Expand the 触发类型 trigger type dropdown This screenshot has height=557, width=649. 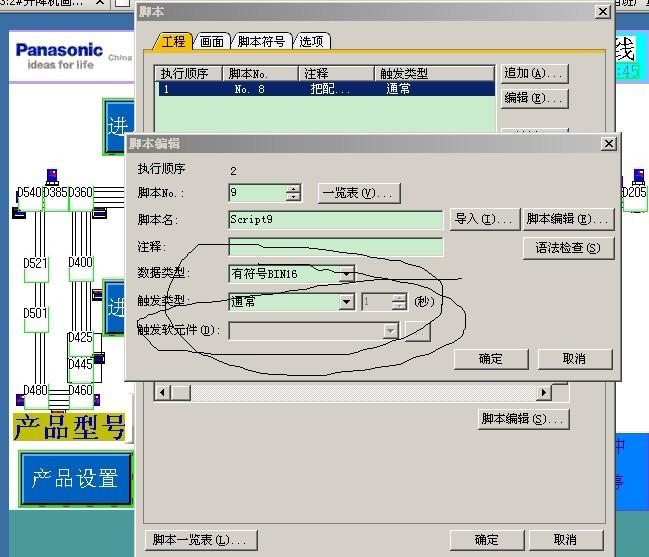pos(346,301)
